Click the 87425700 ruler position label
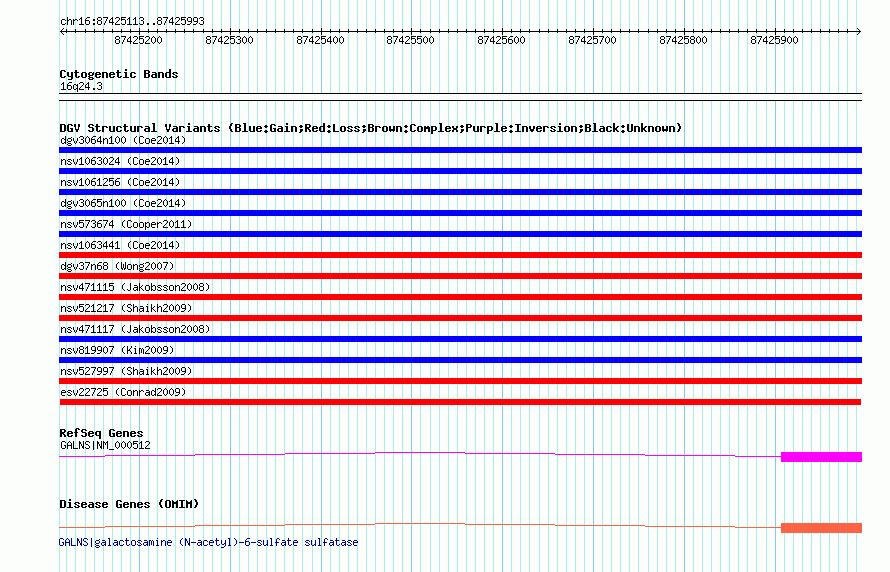The width and height of the screenshot is (890, 572). coord(592,40)
